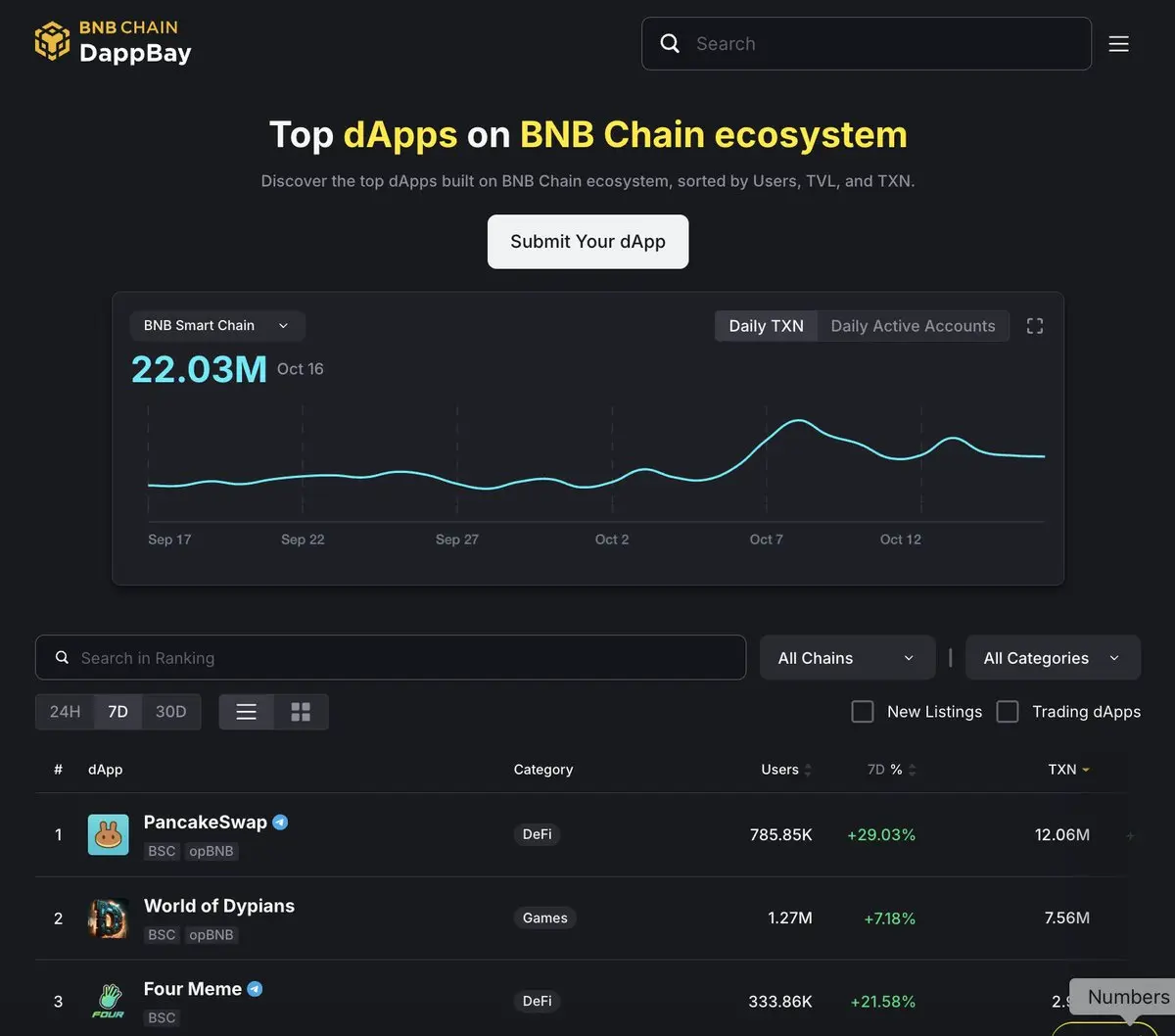Viewport: 1175px width, 1036px height.
Task: Click the top Search input field
Action: coord(867,43)
